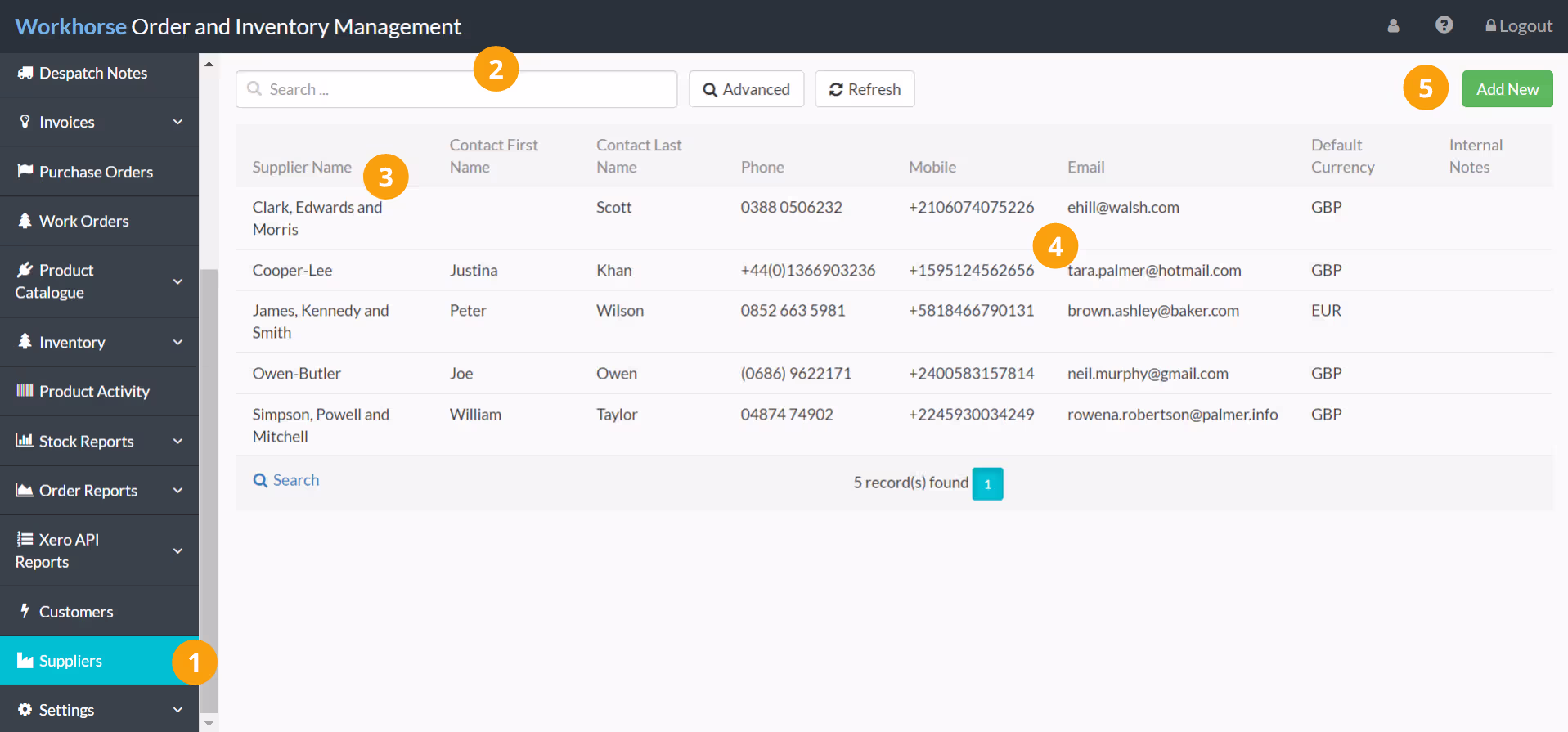
Task: Click the Order Reports area chart icon
Action: (x=25, y=490)
